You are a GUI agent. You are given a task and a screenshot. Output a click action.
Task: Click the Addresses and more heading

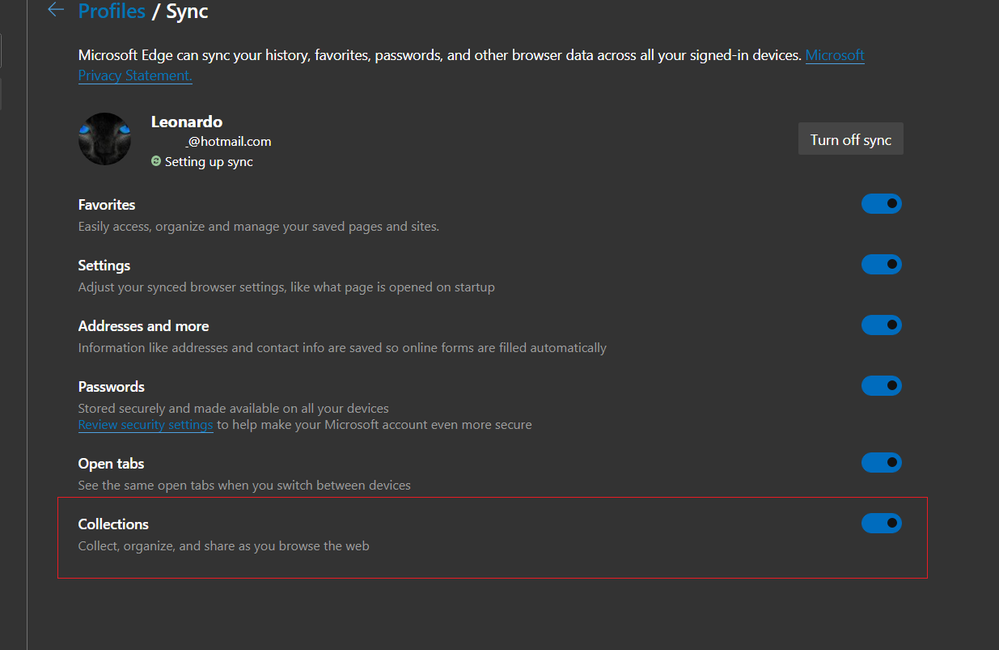point(143,326)
